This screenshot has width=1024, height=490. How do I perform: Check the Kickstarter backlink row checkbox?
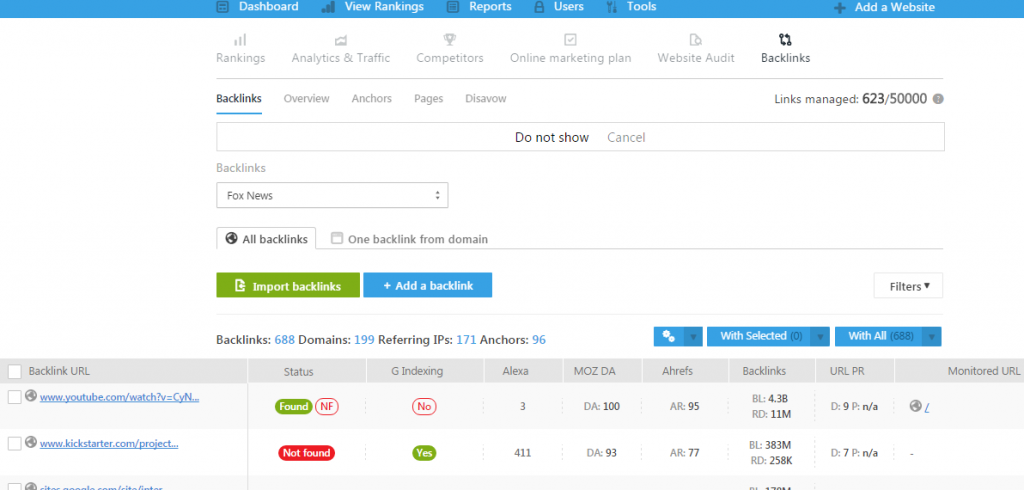click(14, 443)
